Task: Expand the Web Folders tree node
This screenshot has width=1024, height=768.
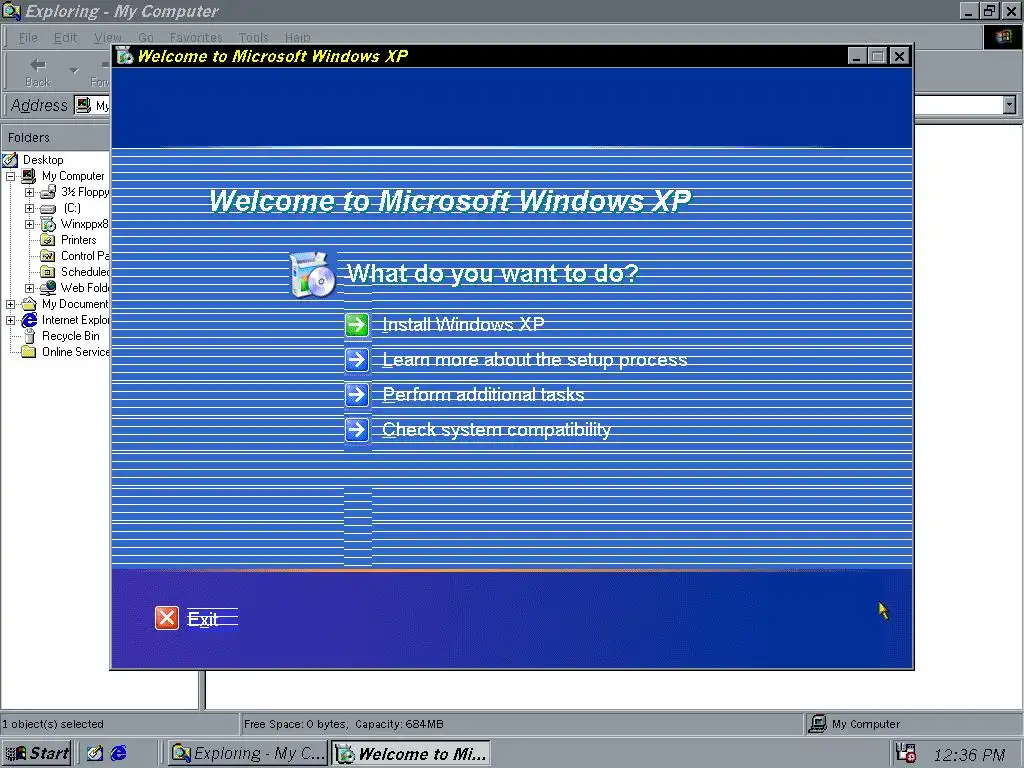Action: 29,288
